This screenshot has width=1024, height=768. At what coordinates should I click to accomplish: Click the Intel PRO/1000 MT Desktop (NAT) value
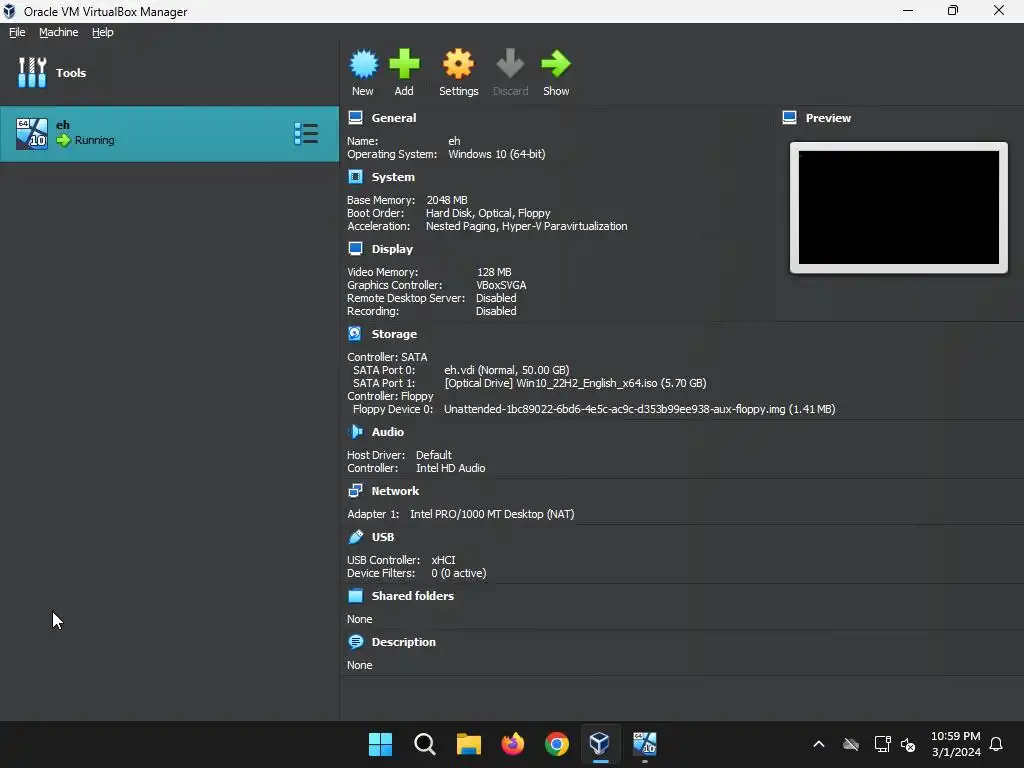492,514
